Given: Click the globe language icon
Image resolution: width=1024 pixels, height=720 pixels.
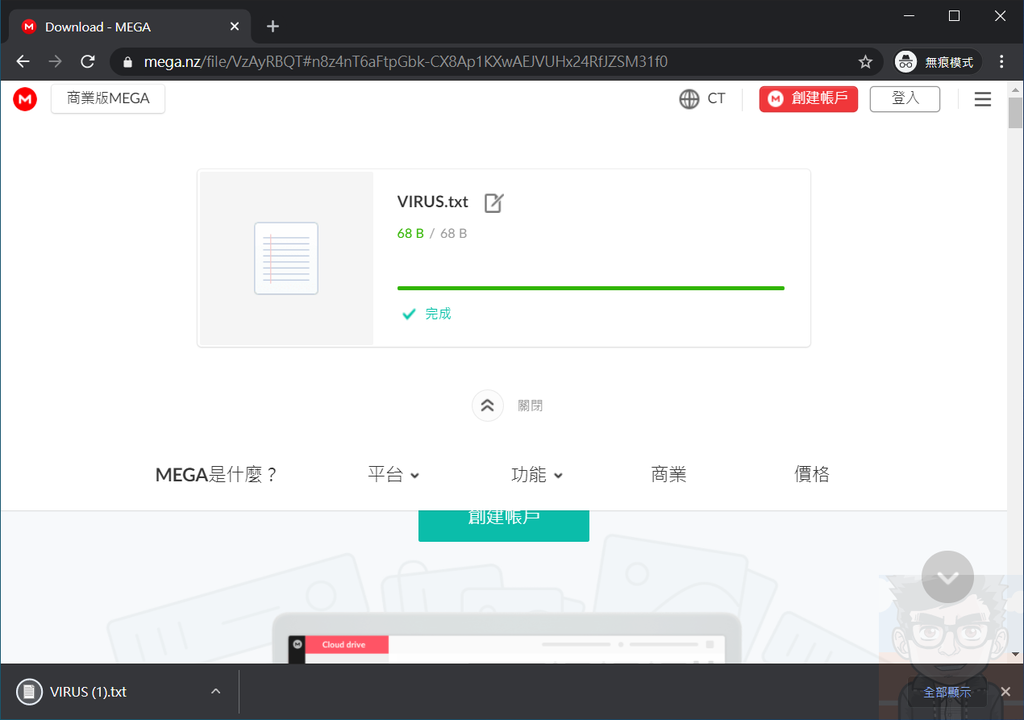Looking at the screenshot, I should point(689,99).
